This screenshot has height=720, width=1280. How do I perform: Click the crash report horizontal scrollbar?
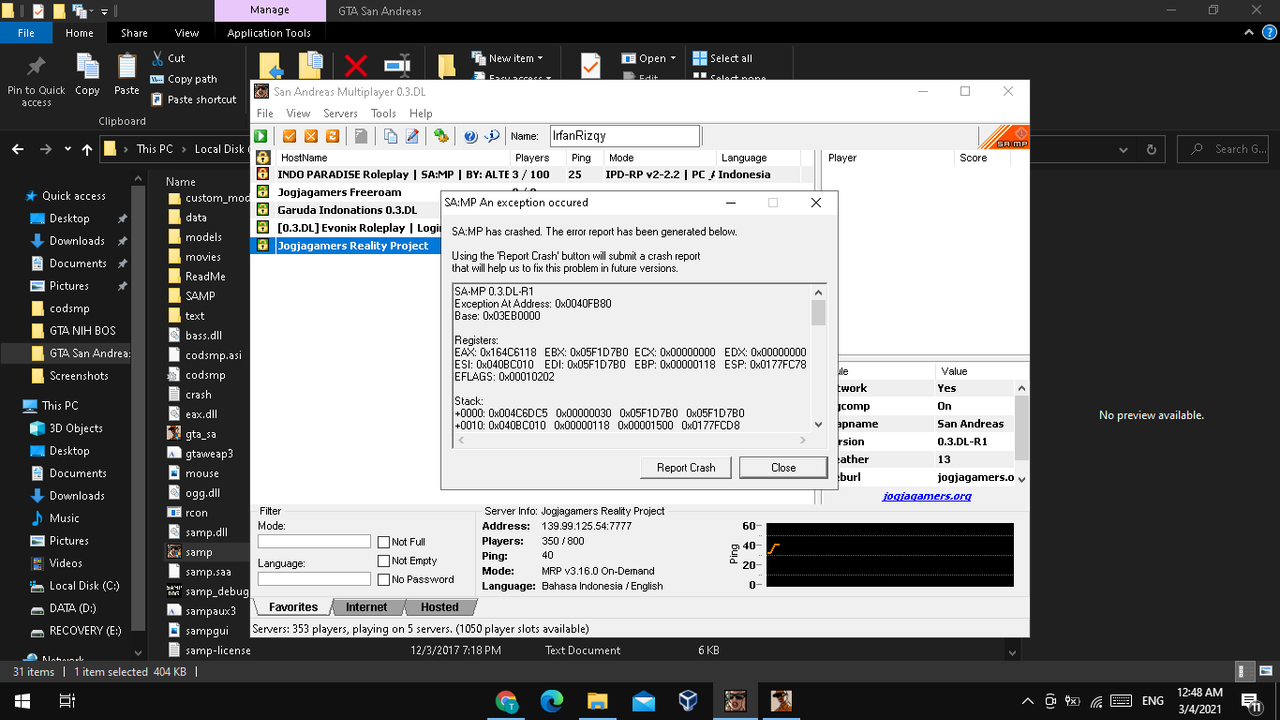click(x=631, y=440)
